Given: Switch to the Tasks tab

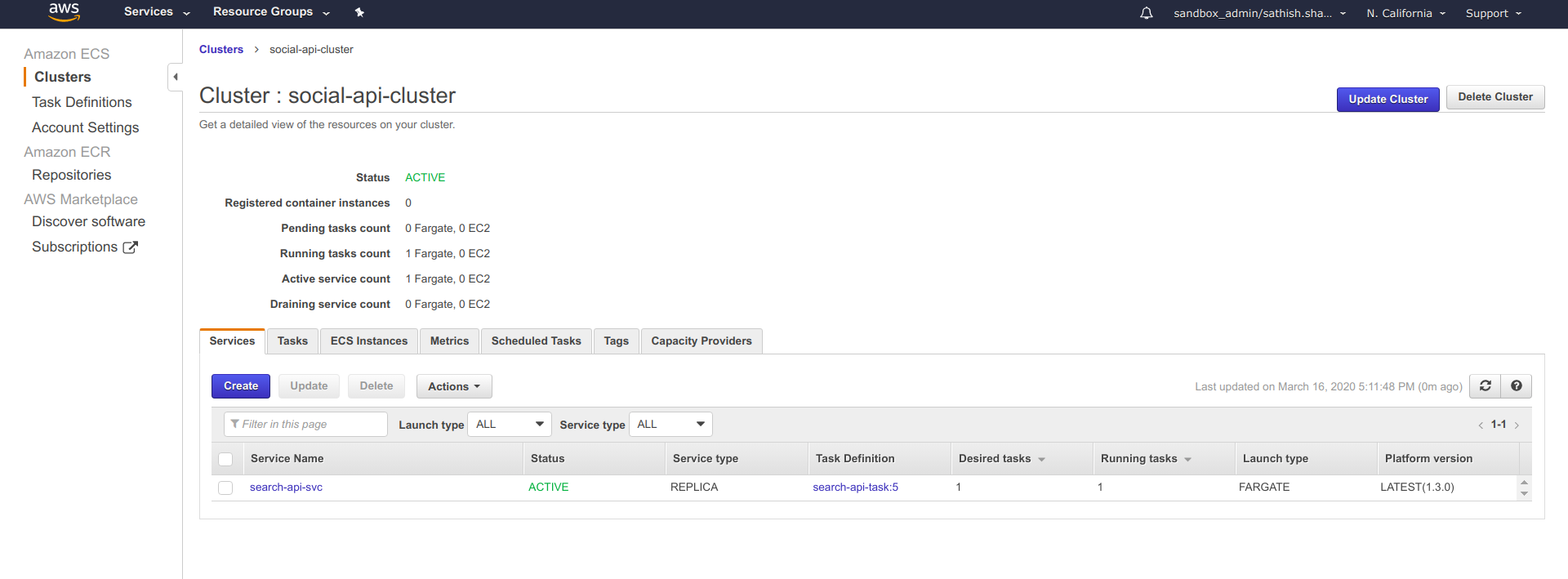Looking at the screenshot, I should click(x=292, y=341).
